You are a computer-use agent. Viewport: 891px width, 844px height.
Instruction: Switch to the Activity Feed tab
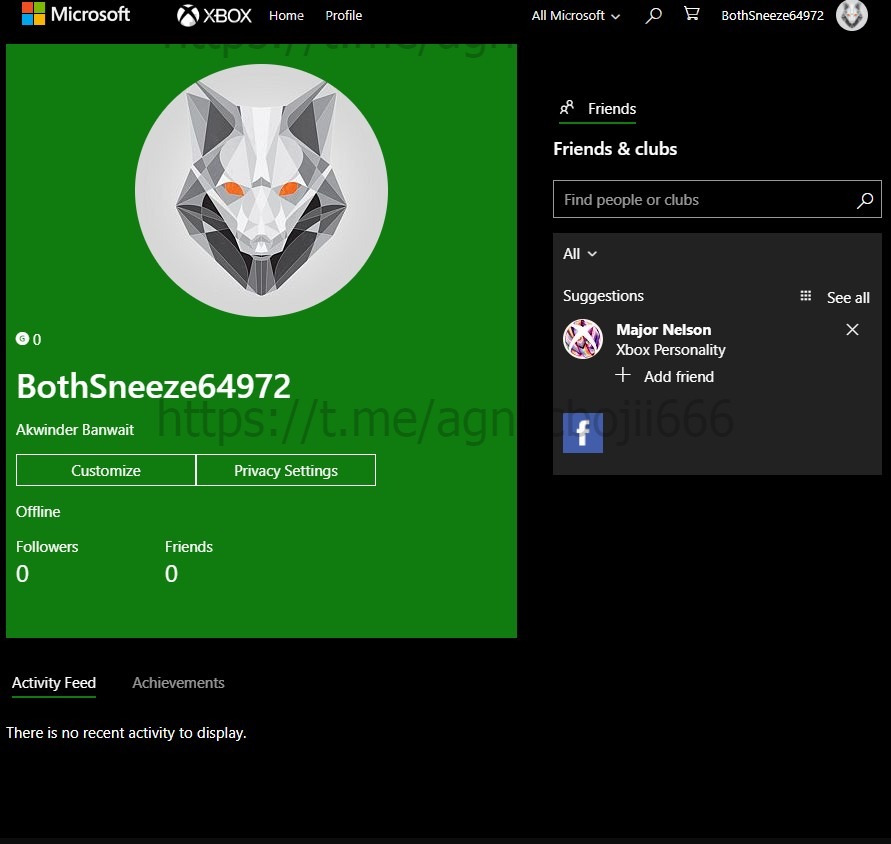click(x=54, y=683)
